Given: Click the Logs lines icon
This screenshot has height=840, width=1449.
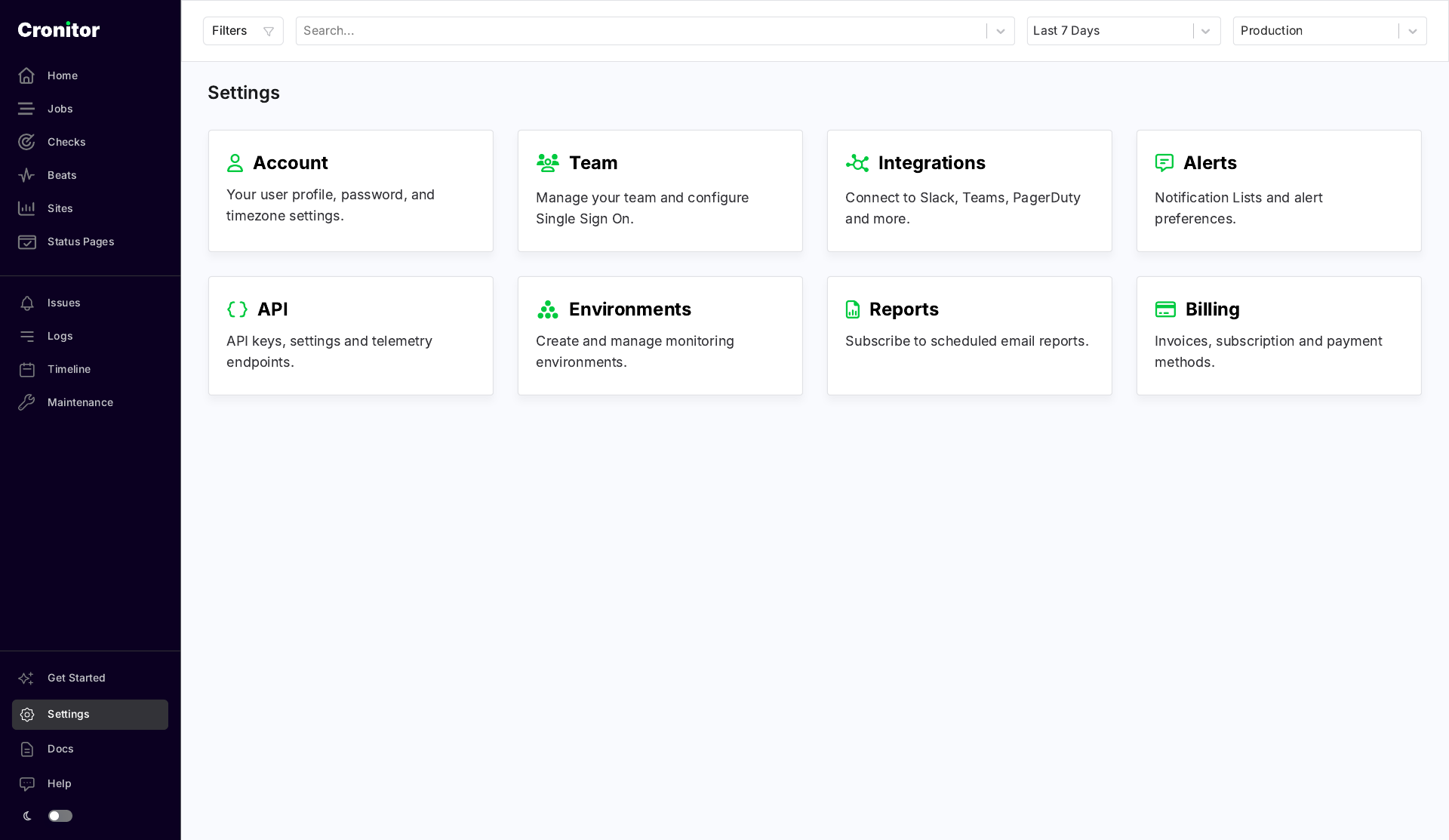Looking at the screenshot, I should click(x=27, y=336).
